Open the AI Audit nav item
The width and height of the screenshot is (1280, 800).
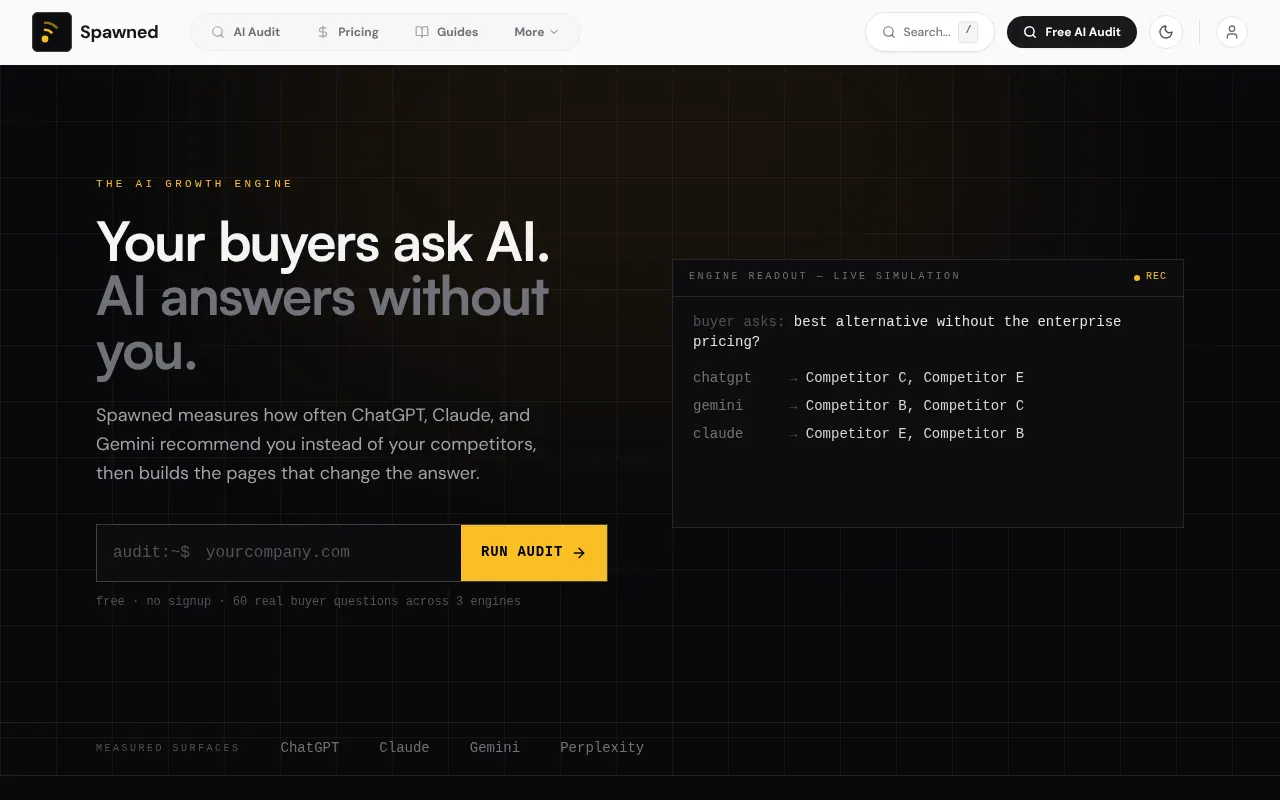(246, 32)
